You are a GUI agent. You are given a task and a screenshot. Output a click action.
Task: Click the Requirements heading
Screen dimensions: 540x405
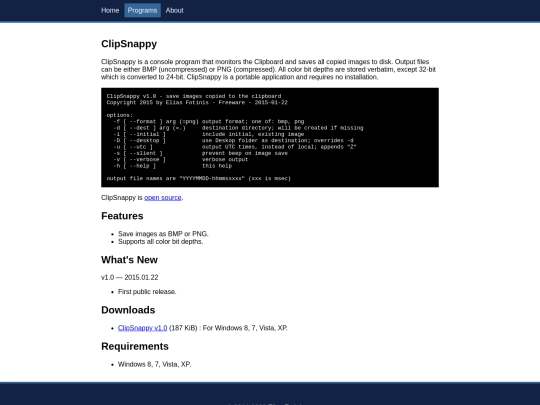pyautogui.click(x=135, y=346)
